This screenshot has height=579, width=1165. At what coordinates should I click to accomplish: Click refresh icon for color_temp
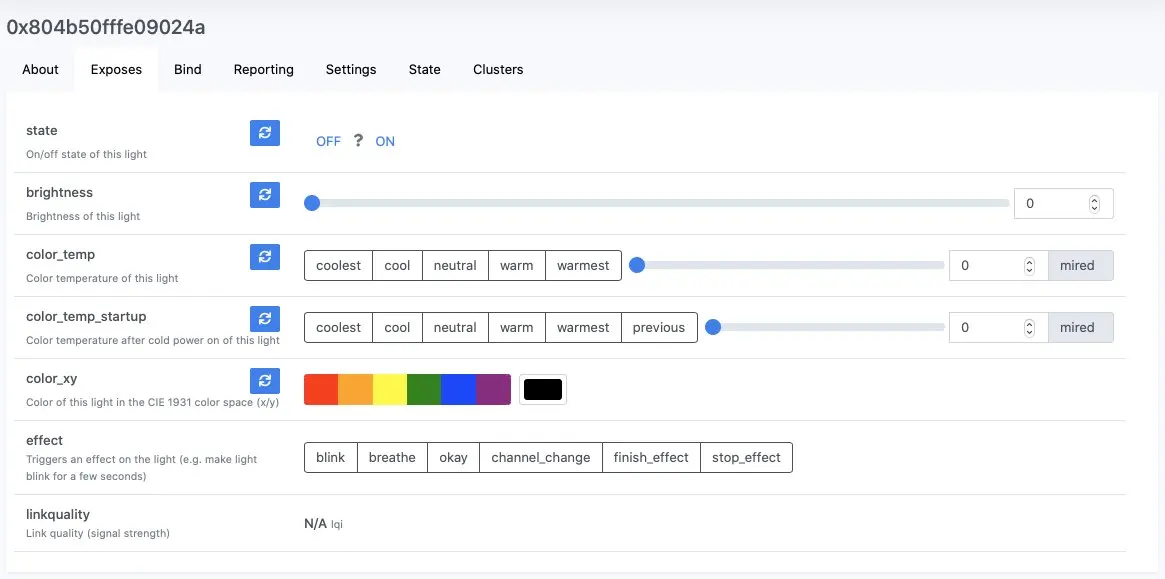pyautogui.click(x=265, y=257)
